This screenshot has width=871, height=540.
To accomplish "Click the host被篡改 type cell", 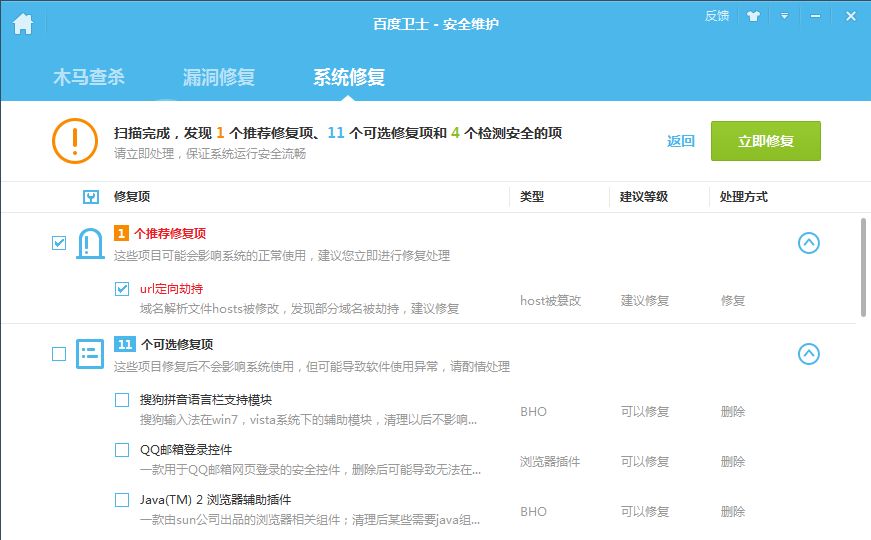I will coord(550,301).
